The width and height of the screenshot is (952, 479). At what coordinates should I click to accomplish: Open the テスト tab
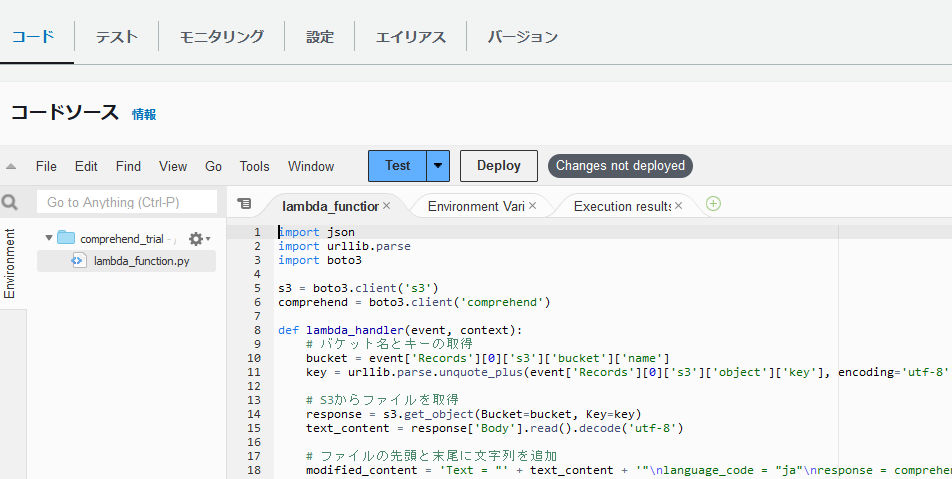pos(117,37)
